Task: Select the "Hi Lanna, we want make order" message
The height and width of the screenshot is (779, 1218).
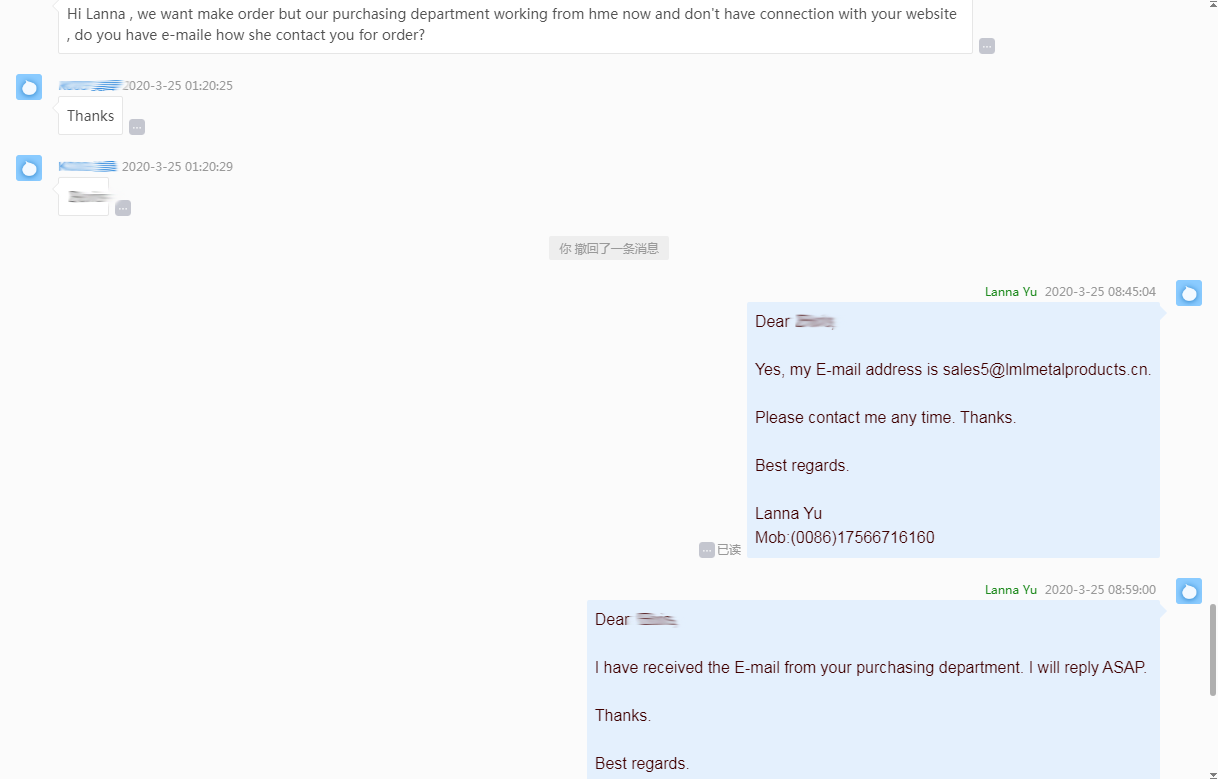Action: coord(515,25)
